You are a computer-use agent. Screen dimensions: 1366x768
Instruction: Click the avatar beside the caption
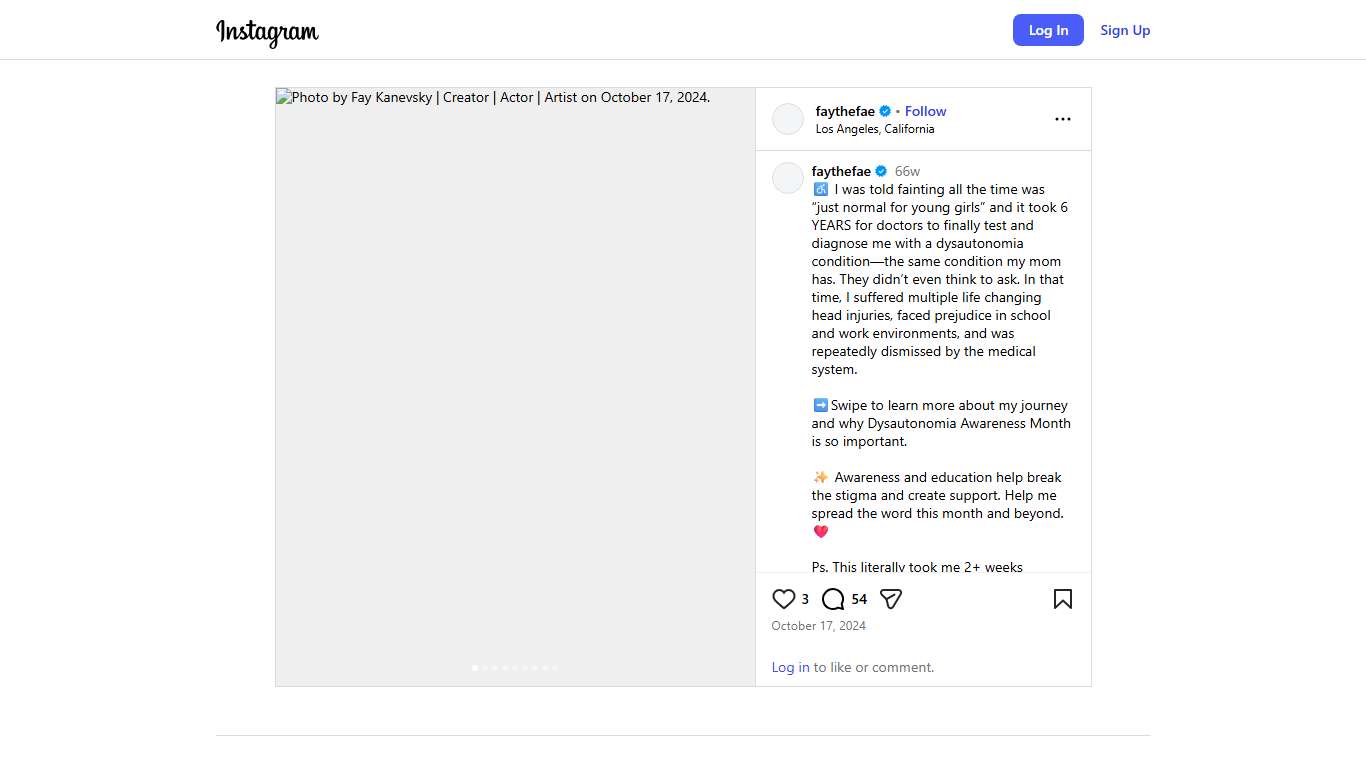point(788,178)
